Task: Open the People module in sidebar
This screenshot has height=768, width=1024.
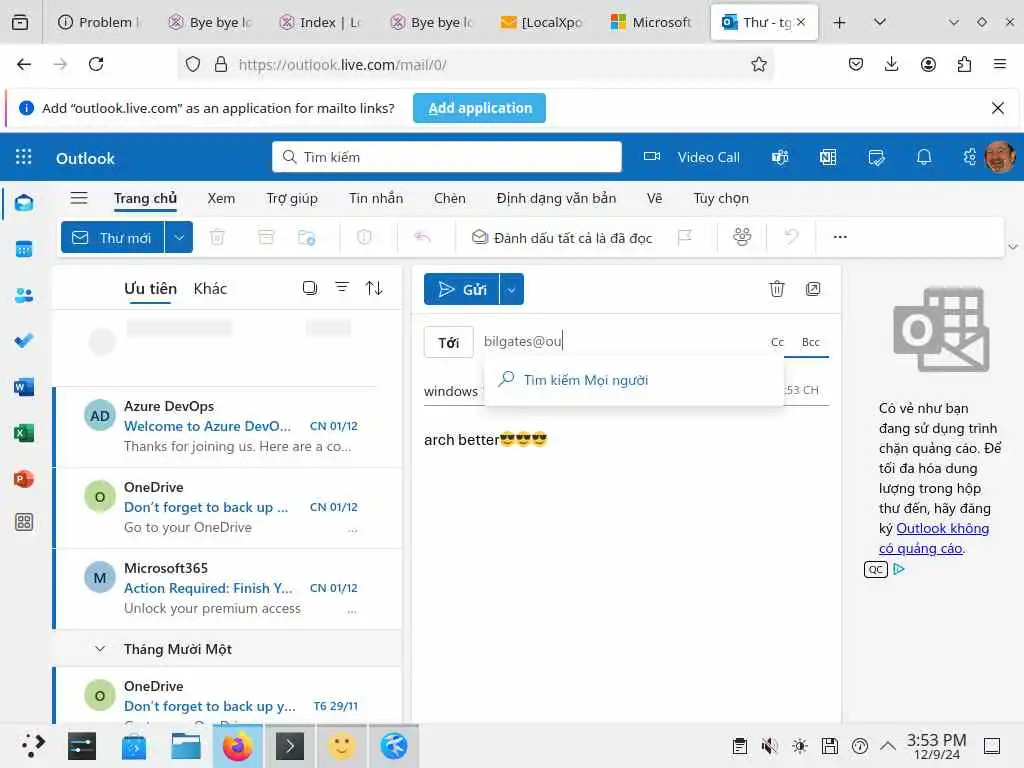Action: click(x=24, y=295)
